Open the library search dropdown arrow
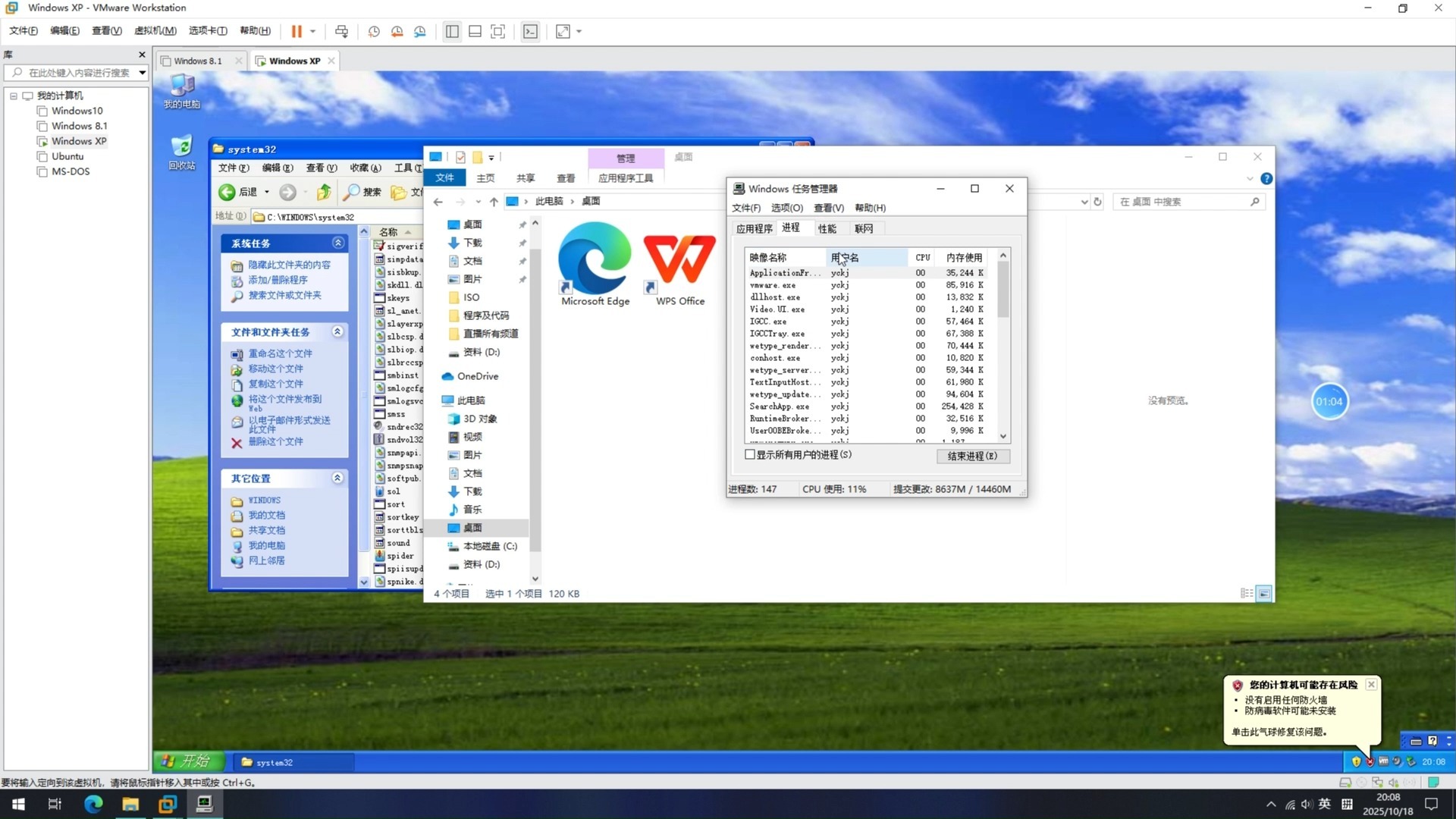 click(x=142, y=73)
